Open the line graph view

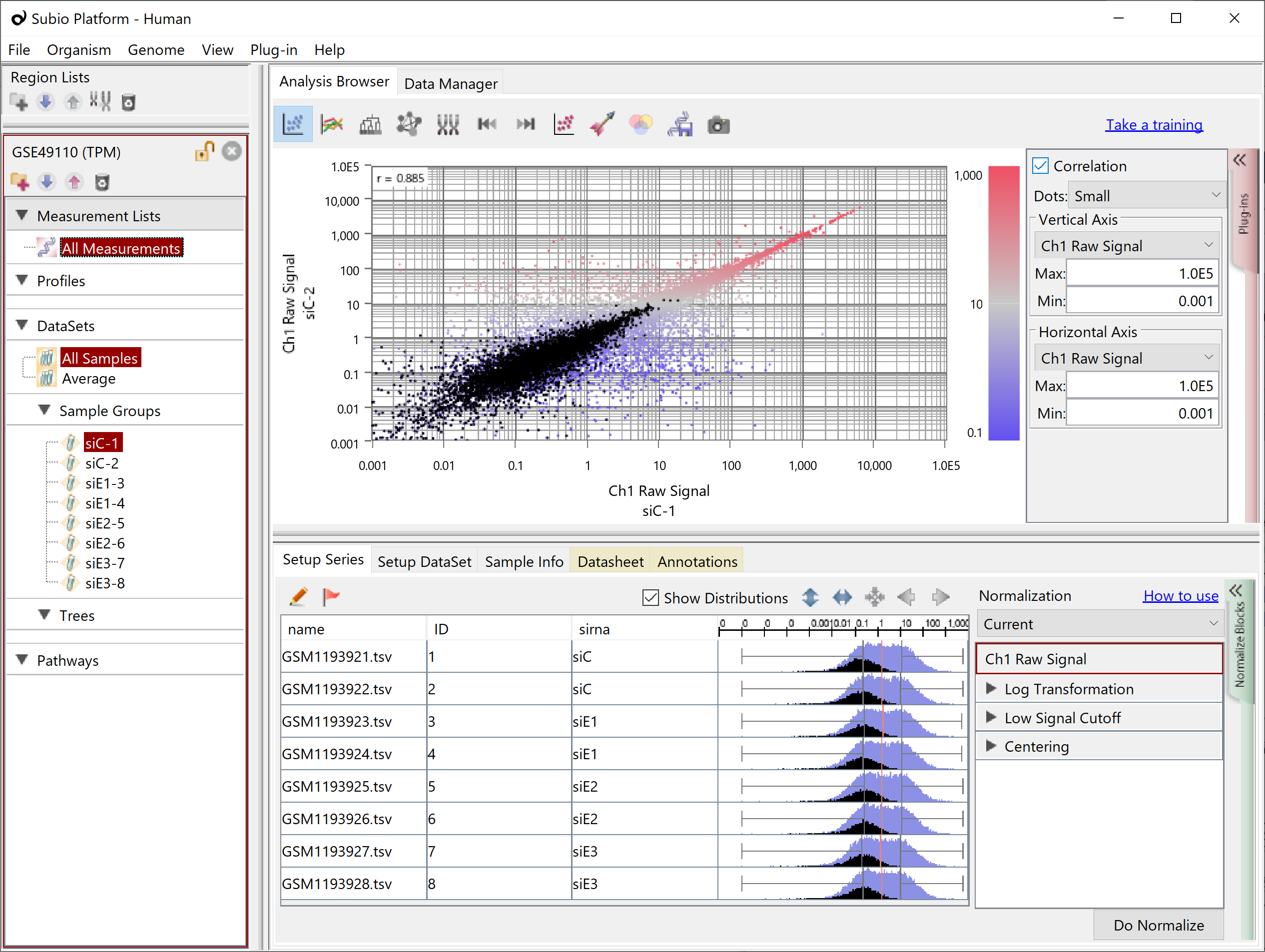[332, 124]
